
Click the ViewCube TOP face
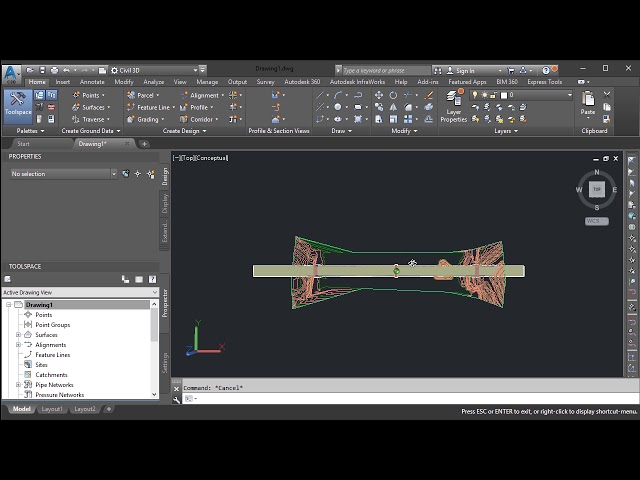point(597,189)
